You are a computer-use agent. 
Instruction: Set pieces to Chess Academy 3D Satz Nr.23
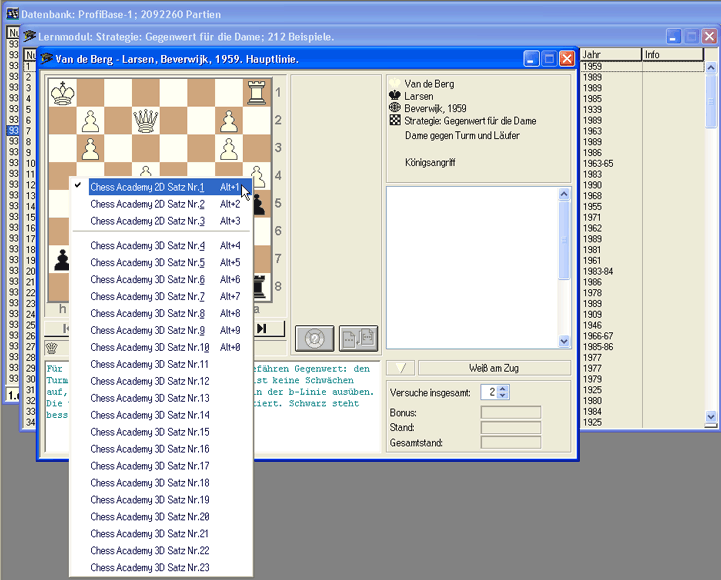pyautogui.click(x=162, y=568)
